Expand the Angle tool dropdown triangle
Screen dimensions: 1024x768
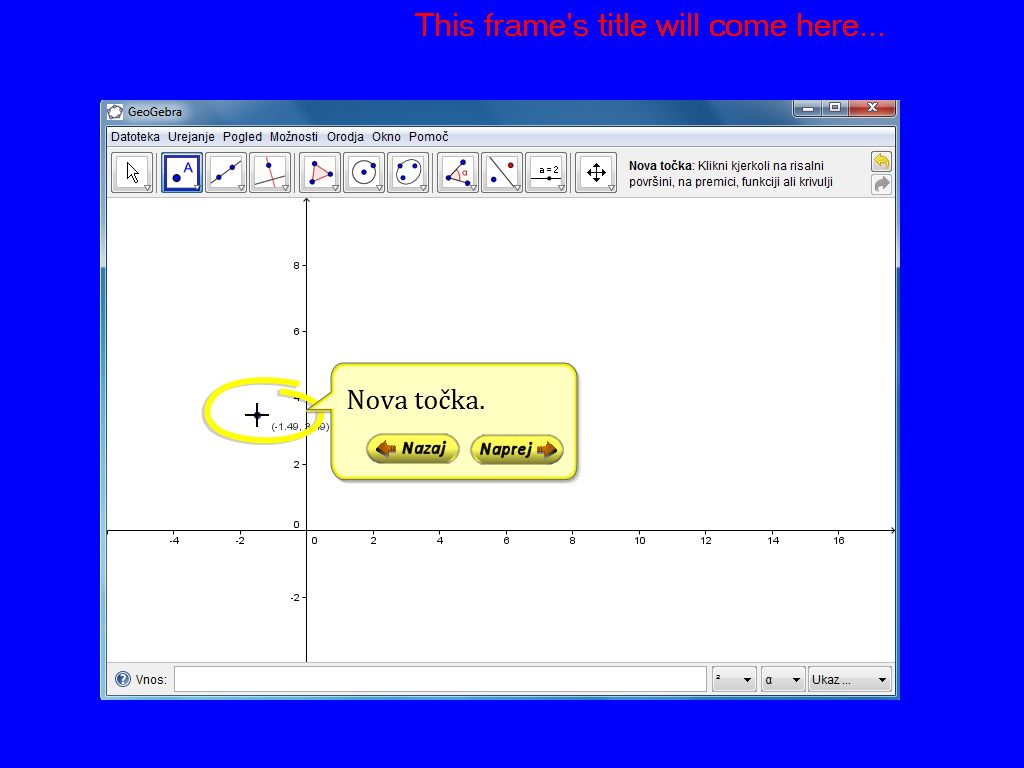pyautogui.click(x=473, y=188)
